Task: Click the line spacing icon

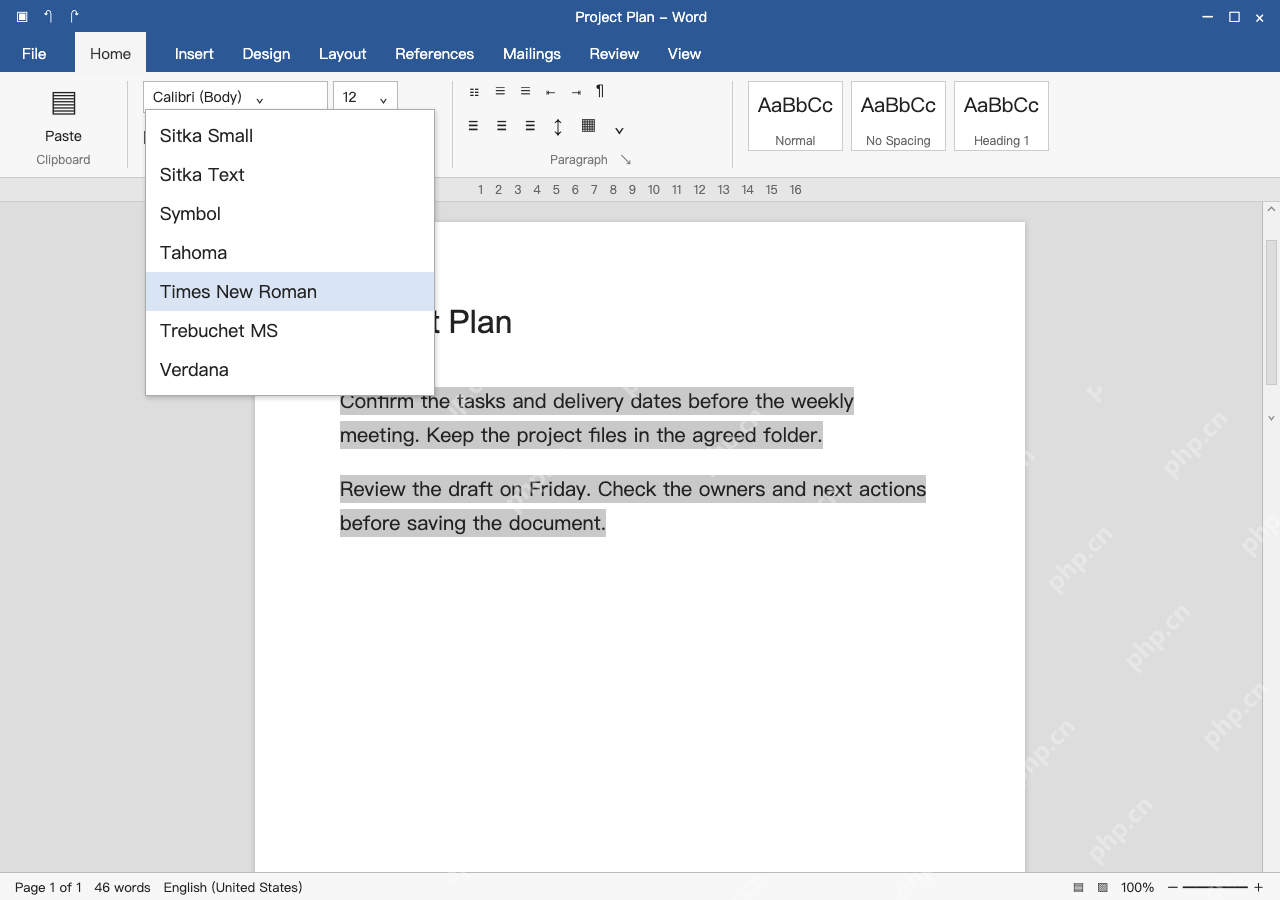Action: pyautogui.click(x=558, y=127)
